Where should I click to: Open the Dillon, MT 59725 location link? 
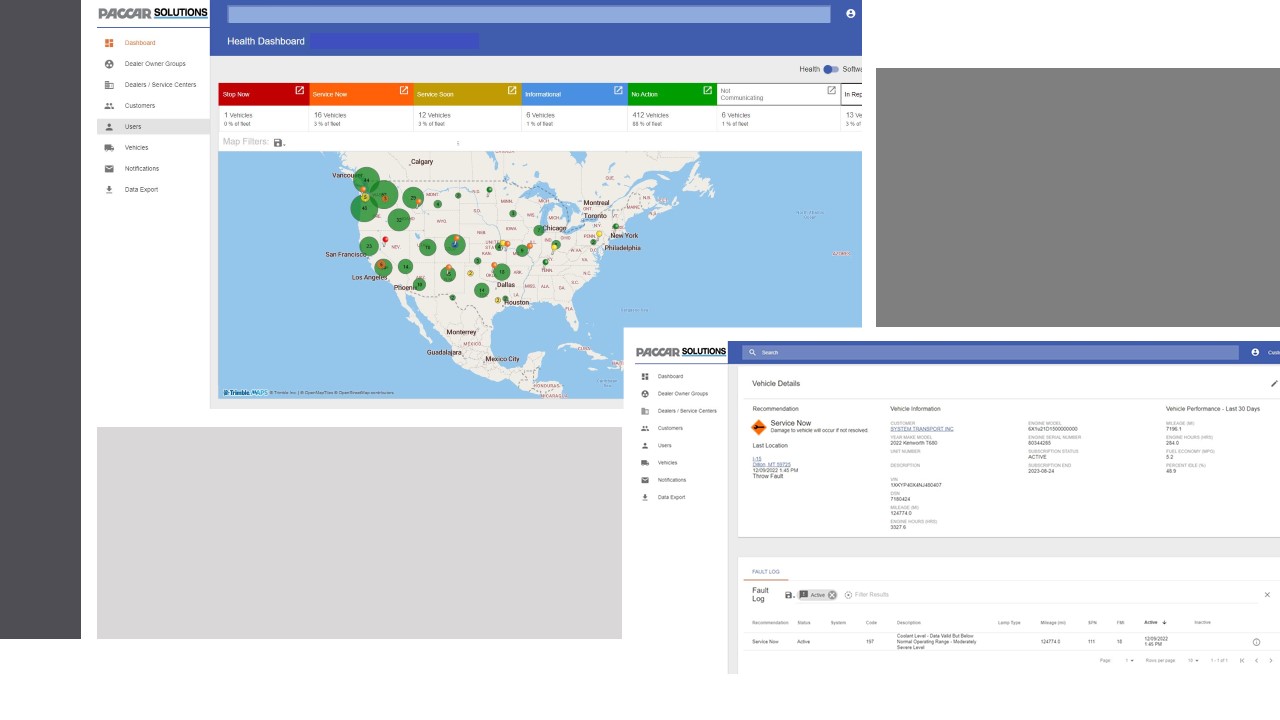(x=771, y=465)
